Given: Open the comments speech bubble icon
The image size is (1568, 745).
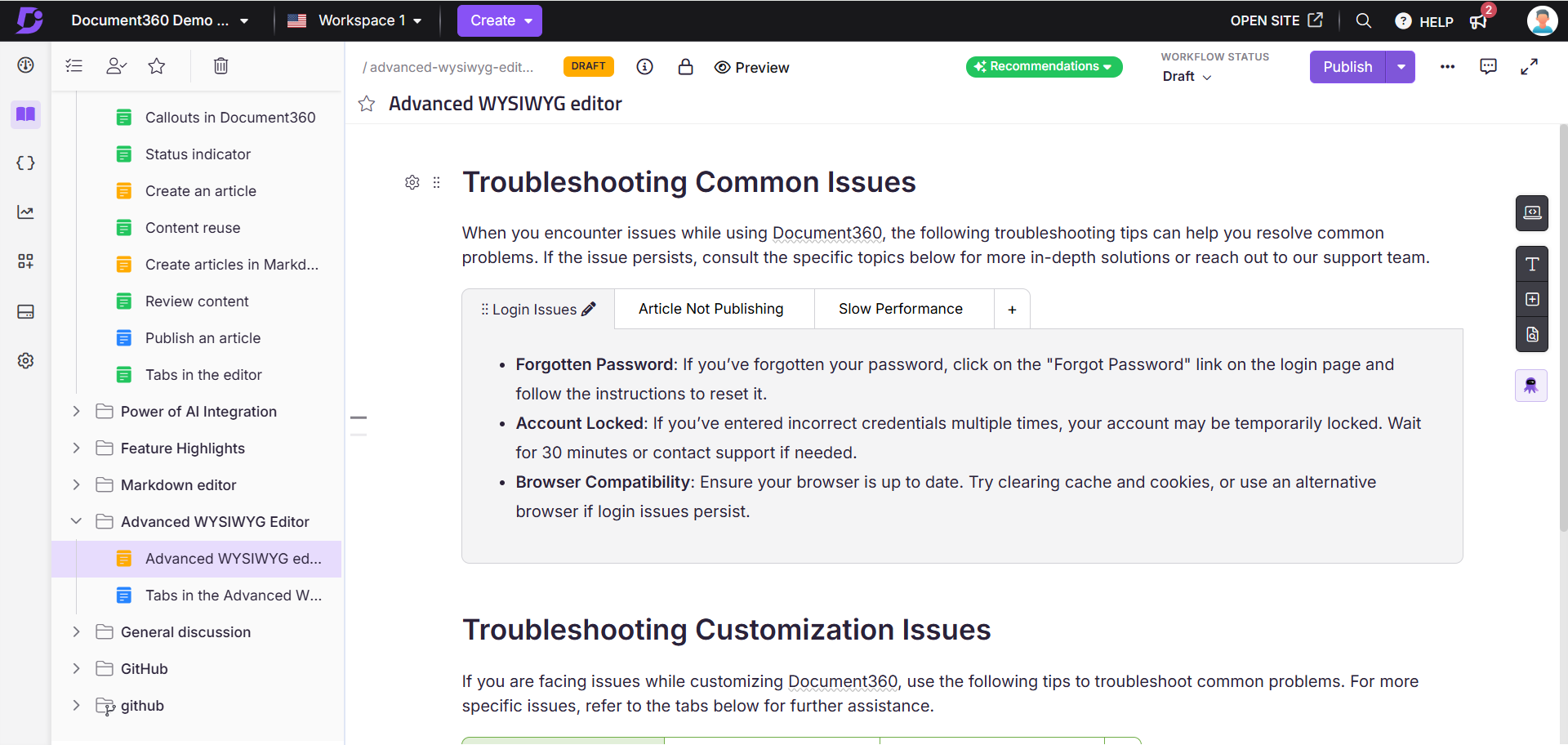Looking at the screenshot, I should [x=1489, y=67].
